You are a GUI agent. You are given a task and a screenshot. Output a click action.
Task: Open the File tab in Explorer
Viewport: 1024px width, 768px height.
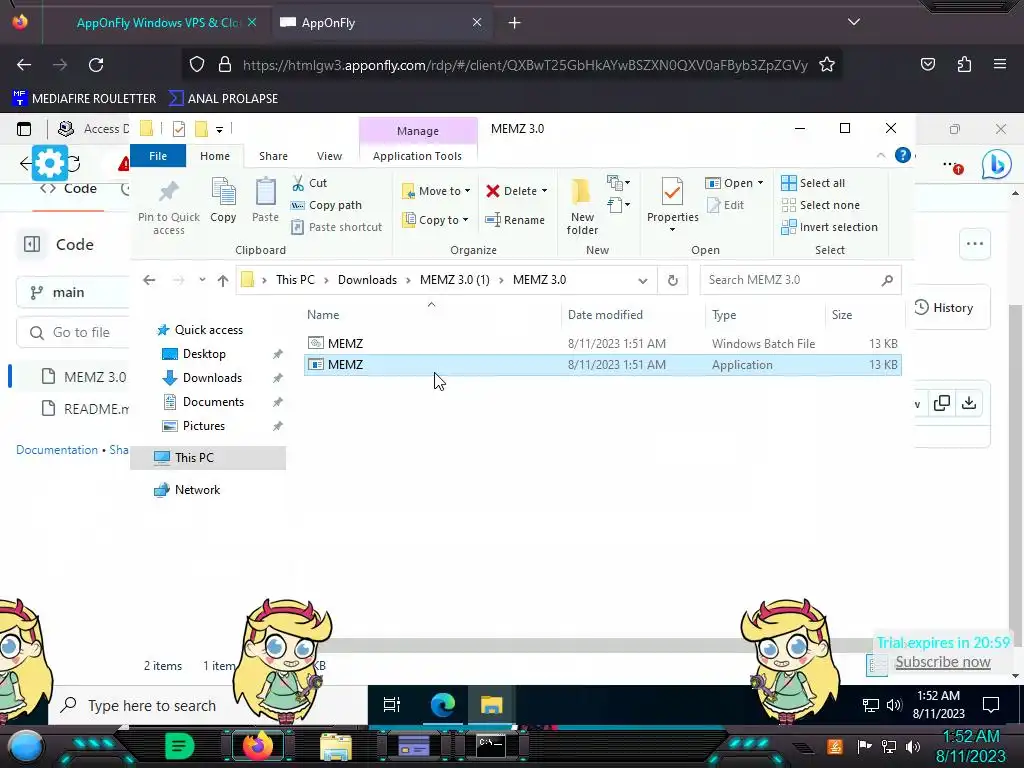158,156
